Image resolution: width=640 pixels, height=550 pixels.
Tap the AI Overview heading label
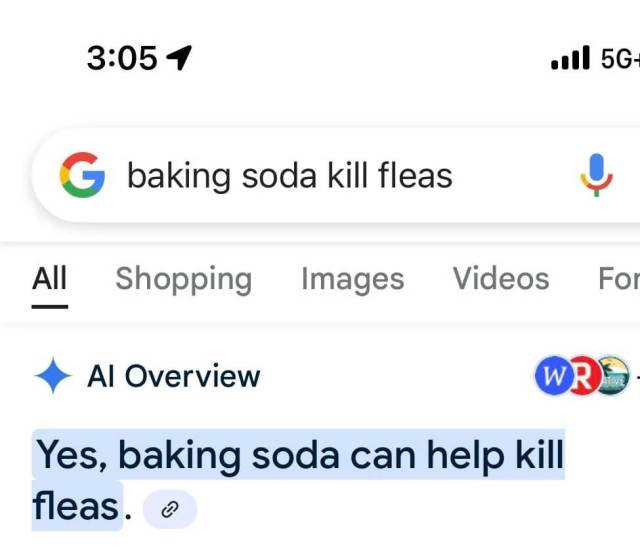[x=173, y=377]
